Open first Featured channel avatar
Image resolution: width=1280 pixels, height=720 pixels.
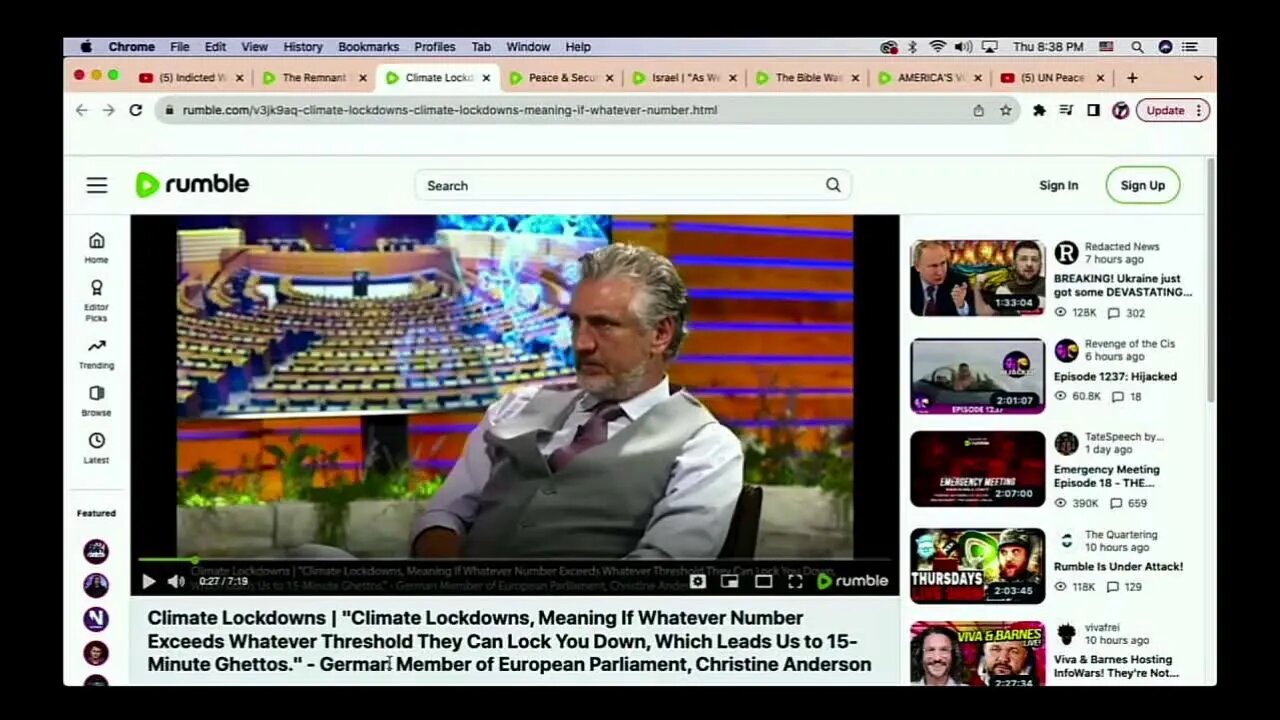(96, 551)
